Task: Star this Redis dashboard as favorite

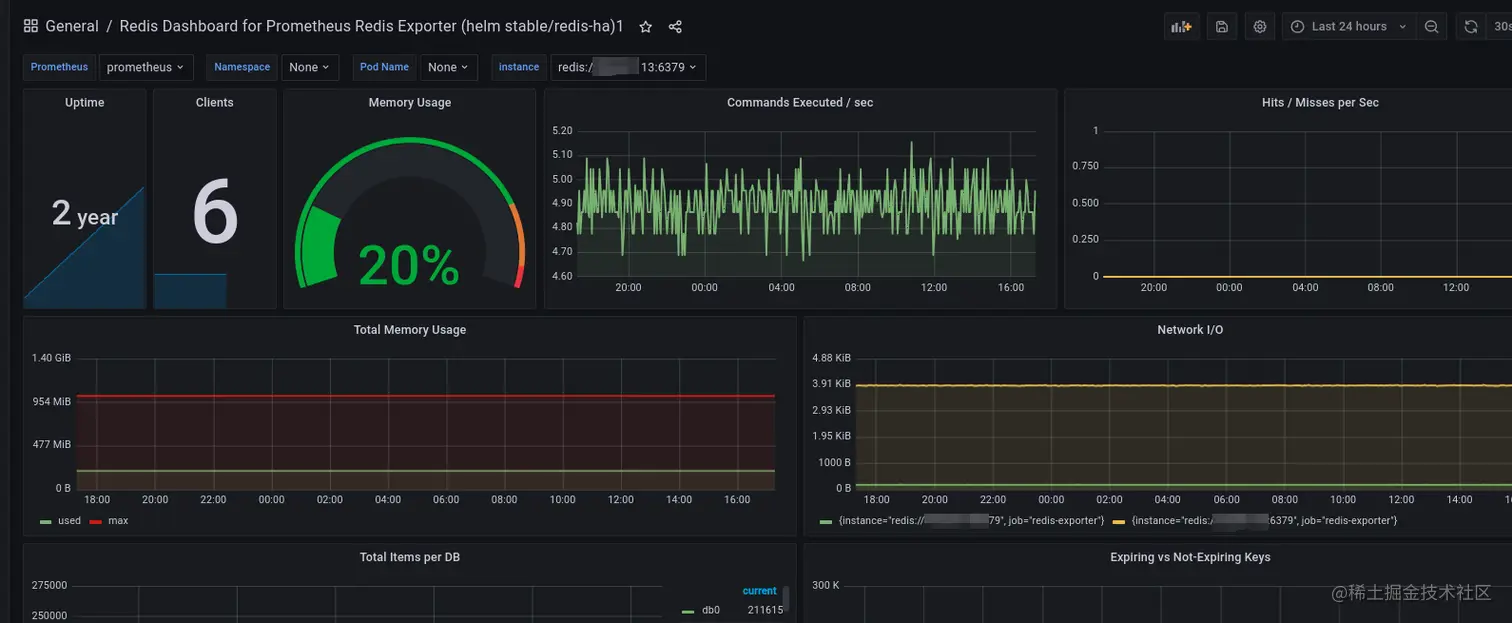Action: pos(646,27)
